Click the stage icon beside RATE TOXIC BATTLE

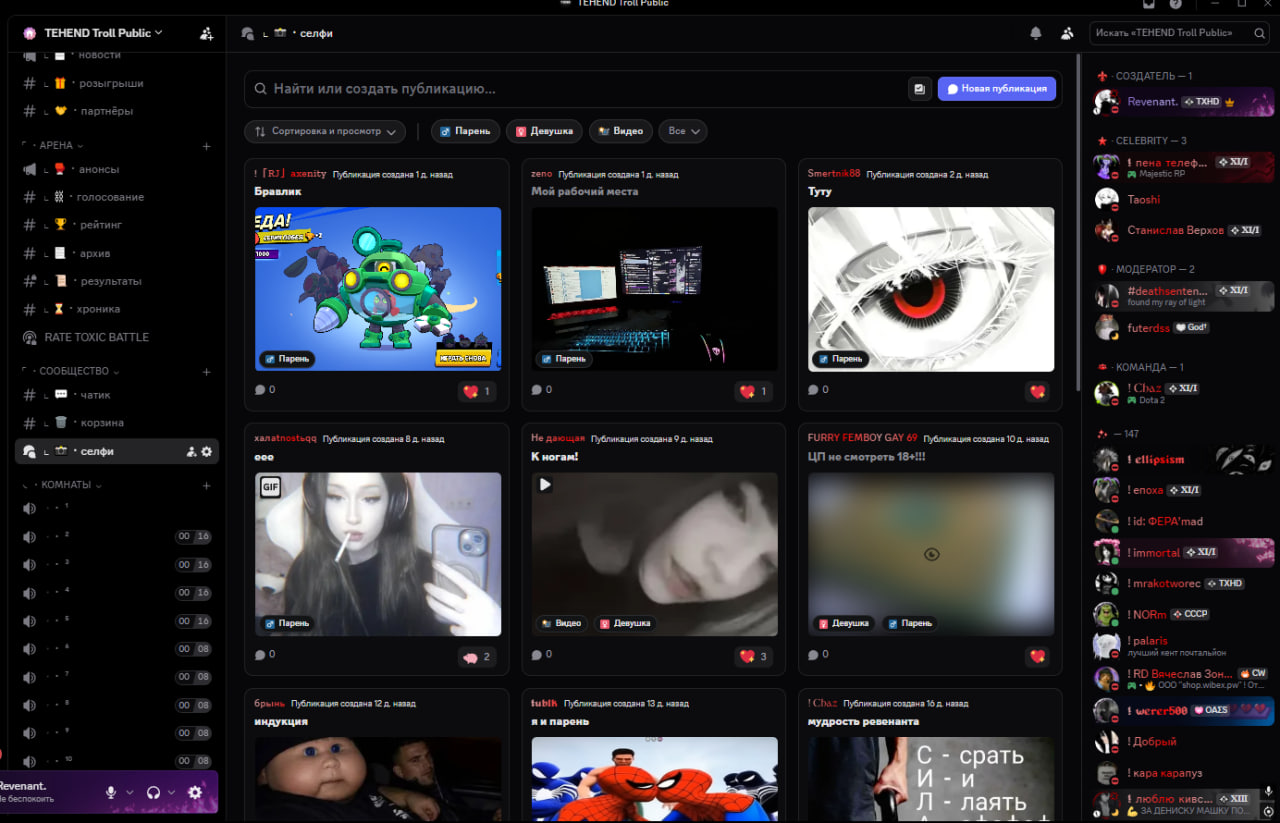coord(30,338)
